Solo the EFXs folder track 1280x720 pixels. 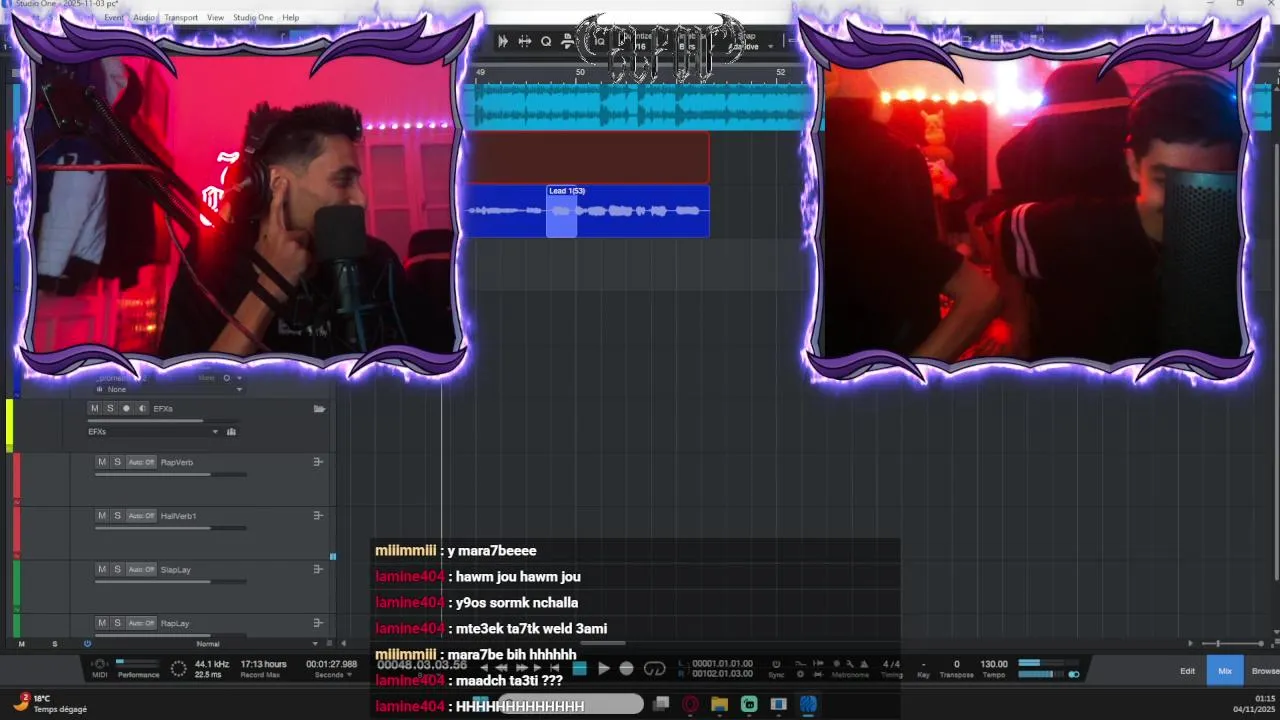(110, 408)
